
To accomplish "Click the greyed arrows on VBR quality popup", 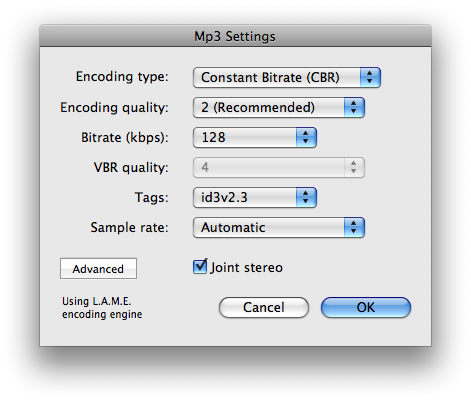I will click(x=354, y=167).
